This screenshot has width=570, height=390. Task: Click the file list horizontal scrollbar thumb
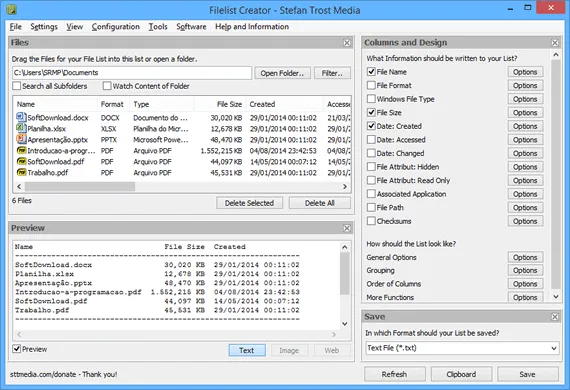coord(80,186)
